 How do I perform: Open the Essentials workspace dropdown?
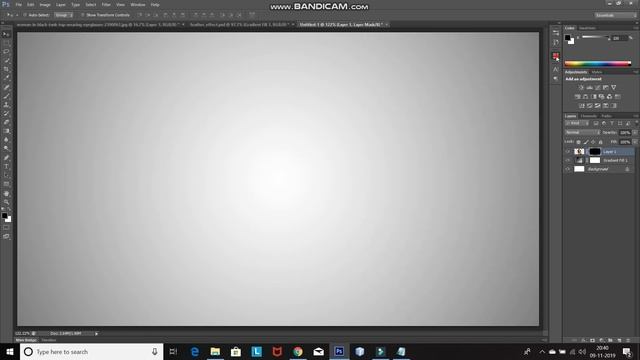click(x=616, y=15)
